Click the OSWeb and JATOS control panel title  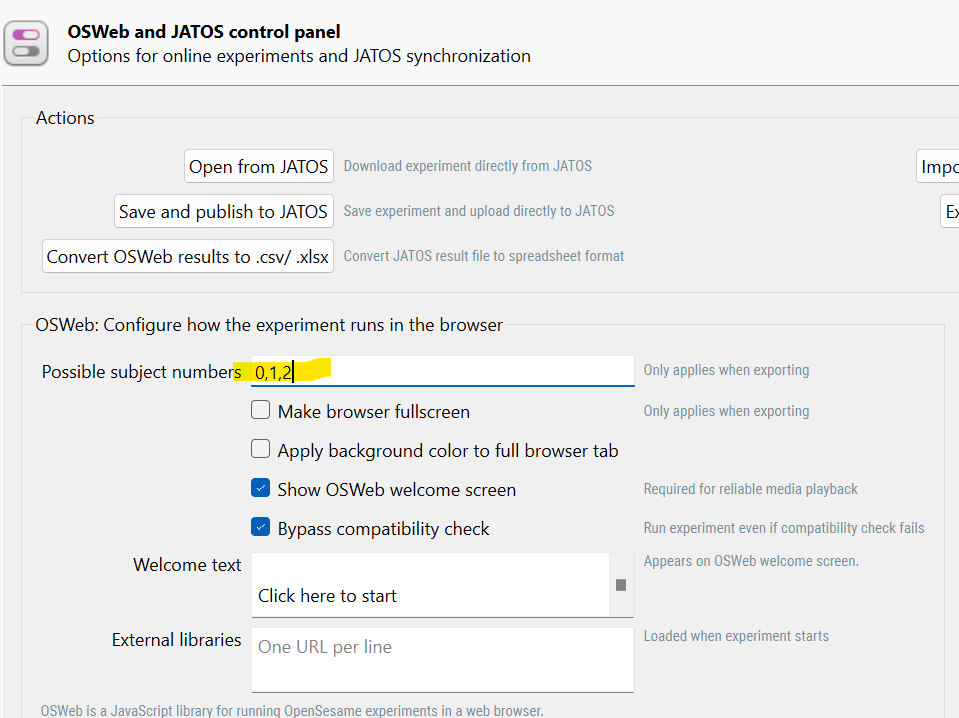point(204,33)
